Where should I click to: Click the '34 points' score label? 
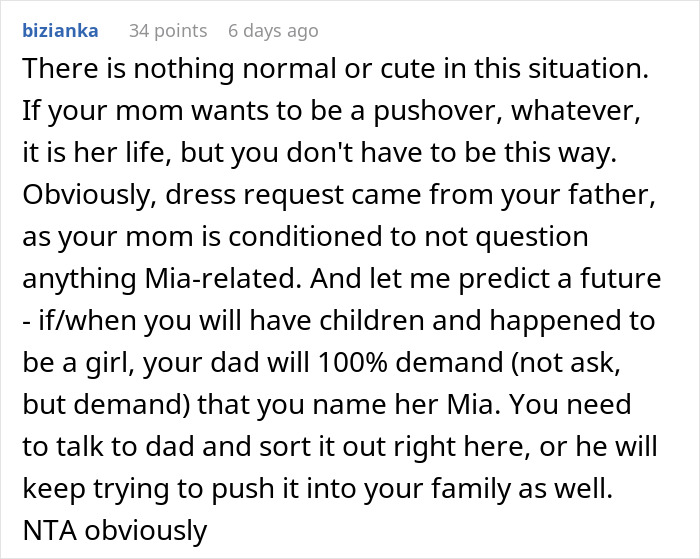tap(168, 30)
